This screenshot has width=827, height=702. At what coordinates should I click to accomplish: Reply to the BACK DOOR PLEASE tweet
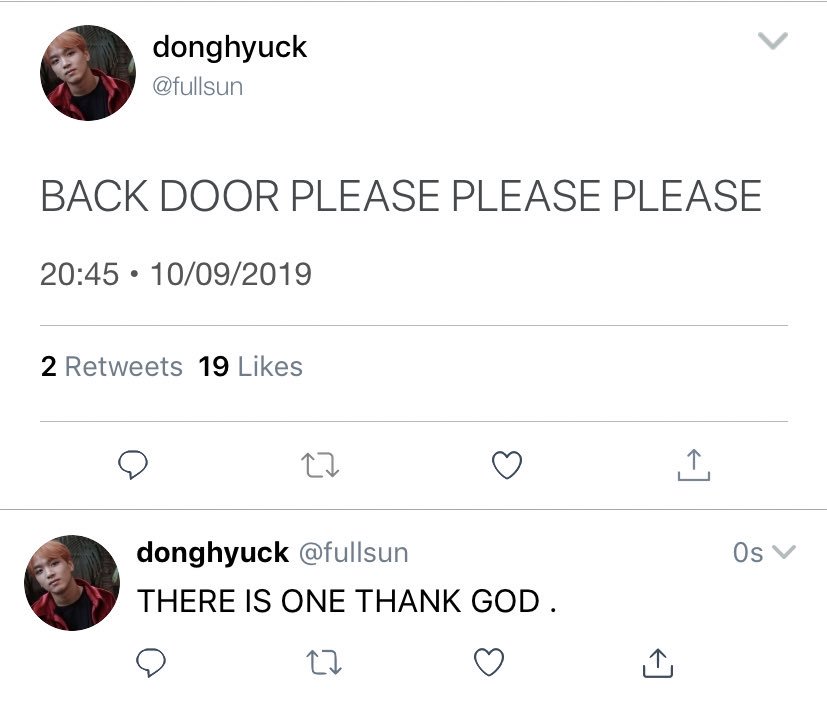click(132, 464)
